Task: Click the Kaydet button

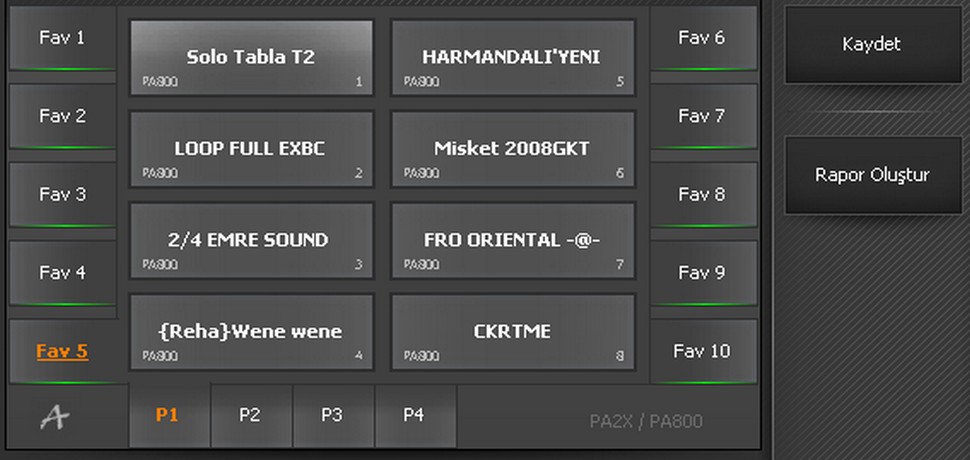Action: point(873,45)
